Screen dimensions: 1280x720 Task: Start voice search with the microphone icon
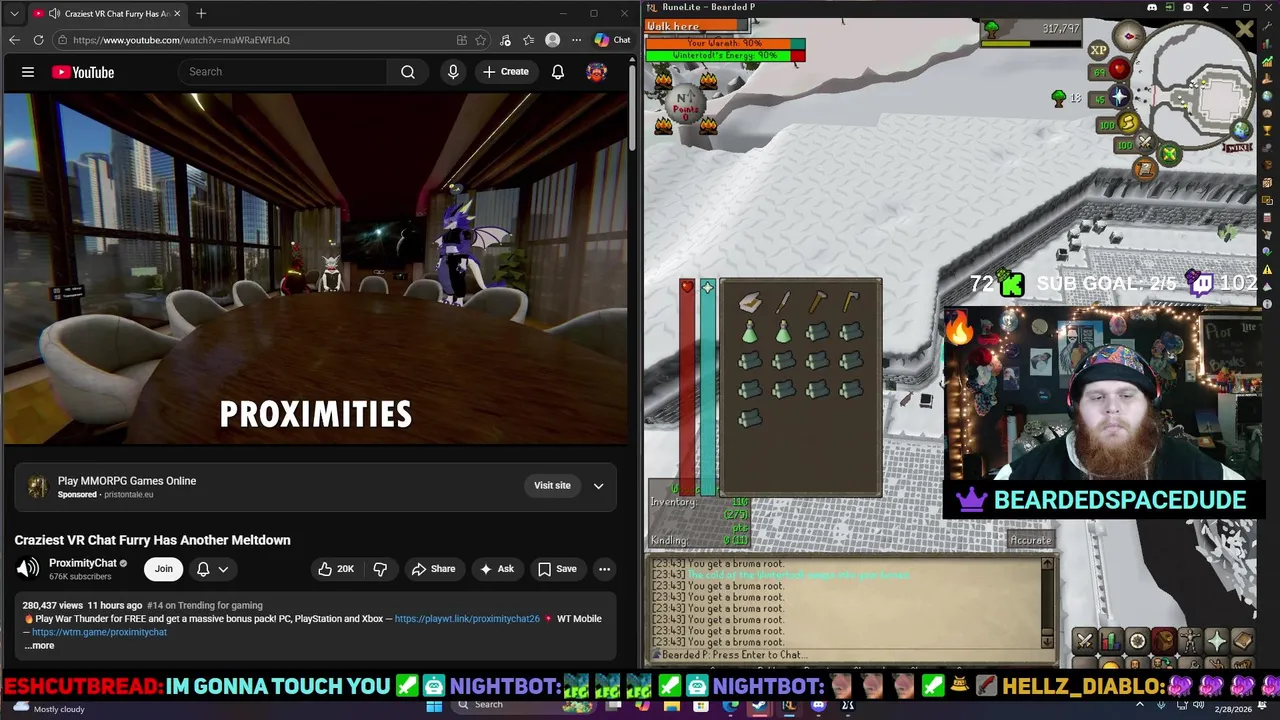[453, 72]
